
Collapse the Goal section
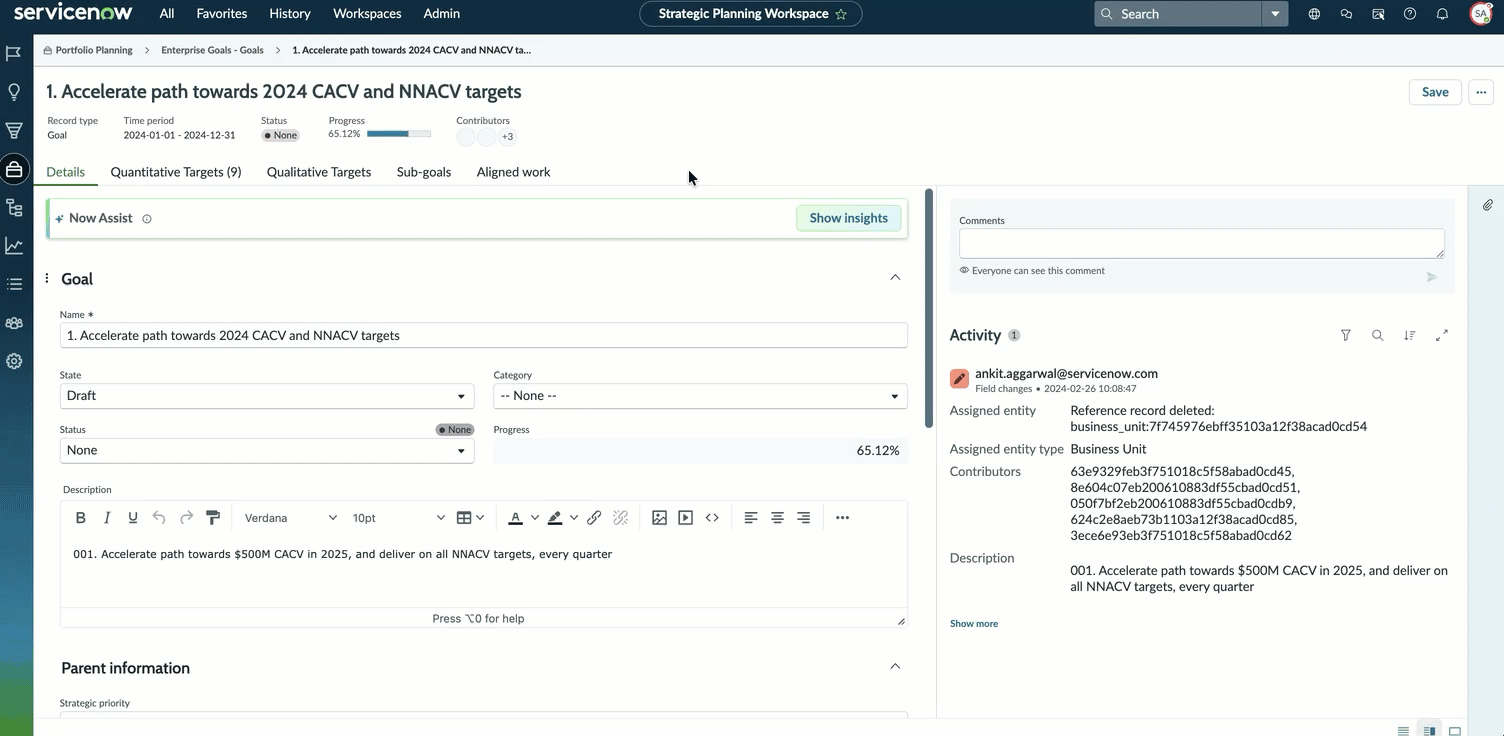895,277
